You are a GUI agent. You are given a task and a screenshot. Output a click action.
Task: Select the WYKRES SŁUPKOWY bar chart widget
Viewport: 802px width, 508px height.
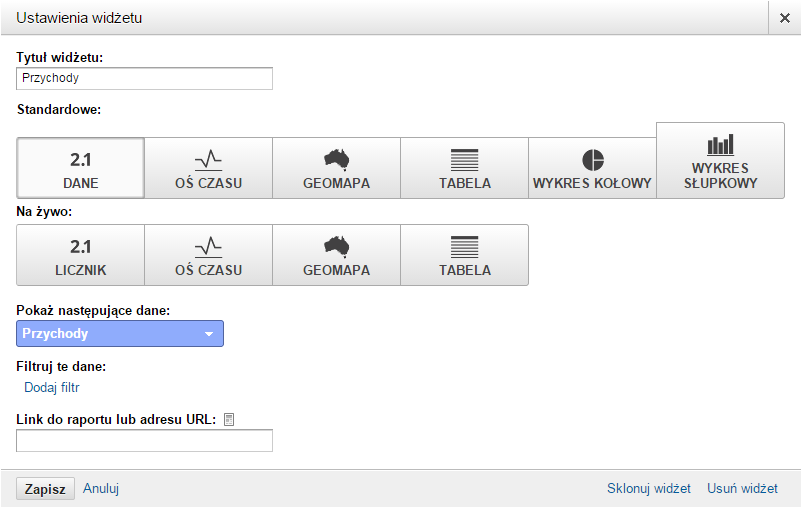720,161
